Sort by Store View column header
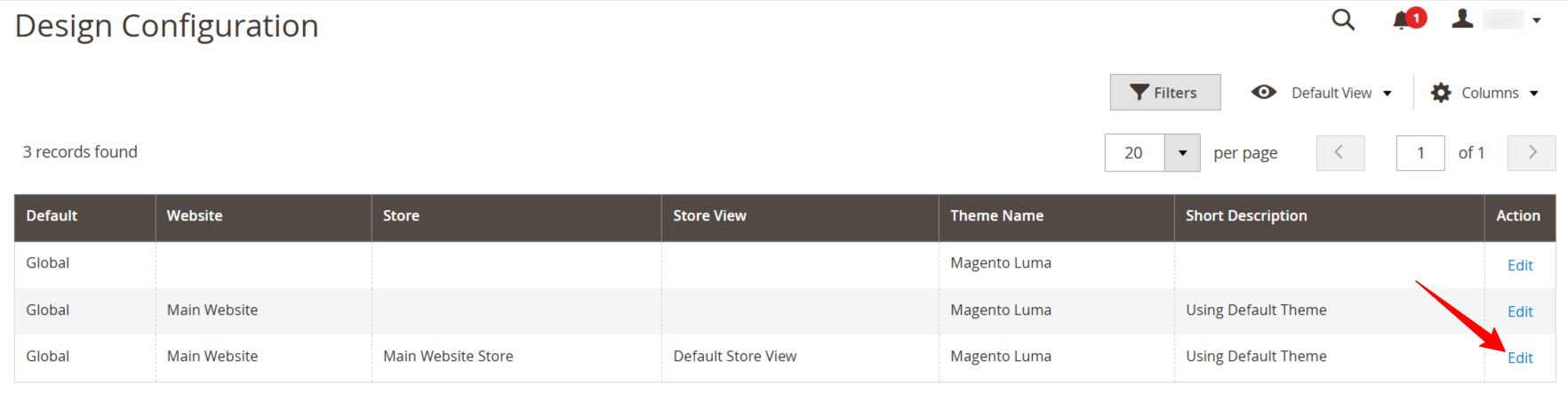The image size is (1568, 410). tap(709, 216)
